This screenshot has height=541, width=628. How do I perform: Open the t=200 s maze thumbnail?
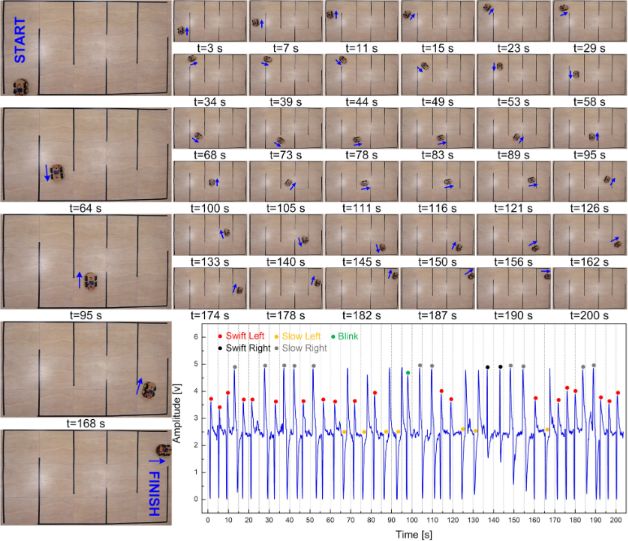(589, 288)
